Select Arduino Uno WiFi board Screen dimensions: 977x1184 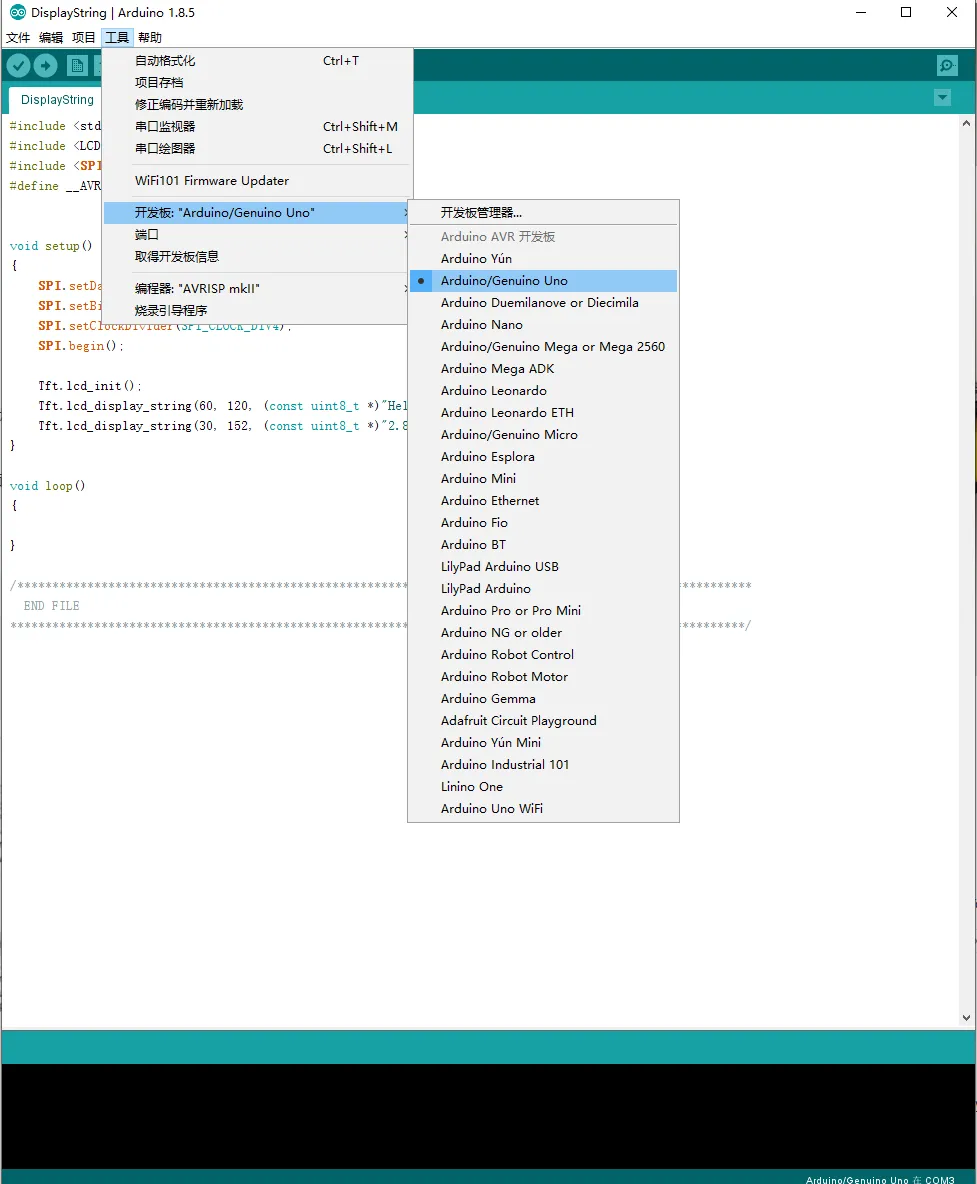click(543, 809)
